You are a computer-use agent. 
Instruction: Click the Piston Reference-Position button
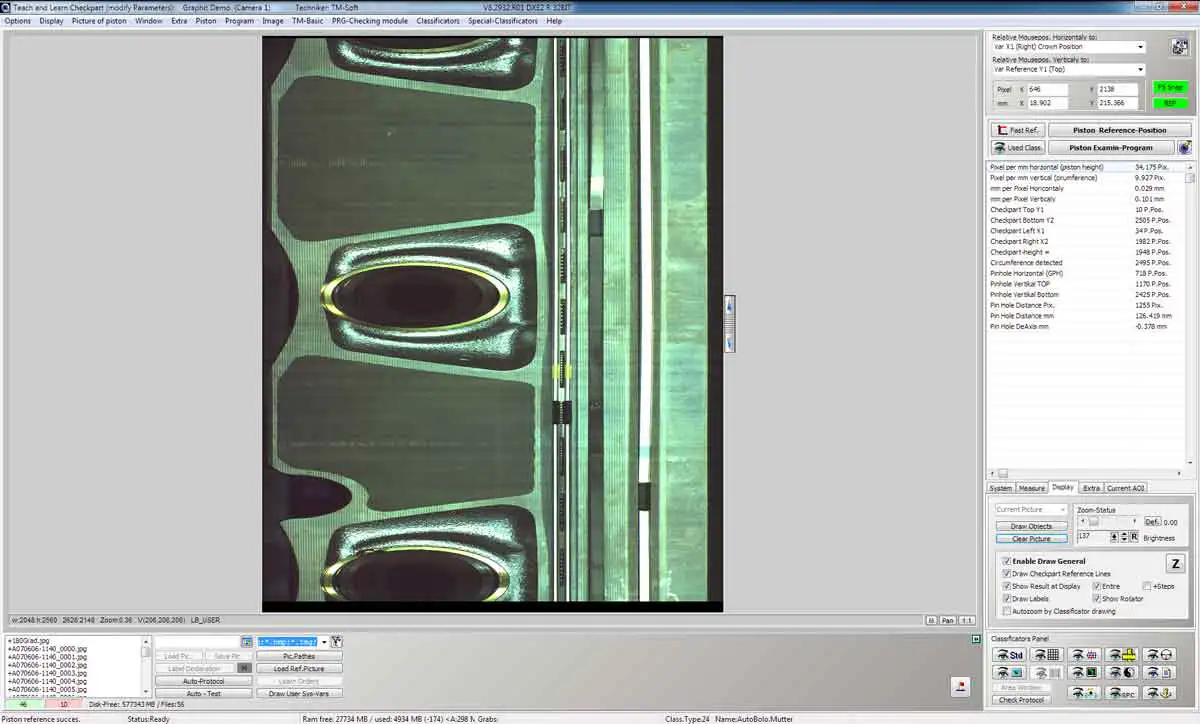pyautogui.click(x=1120, y=130)
